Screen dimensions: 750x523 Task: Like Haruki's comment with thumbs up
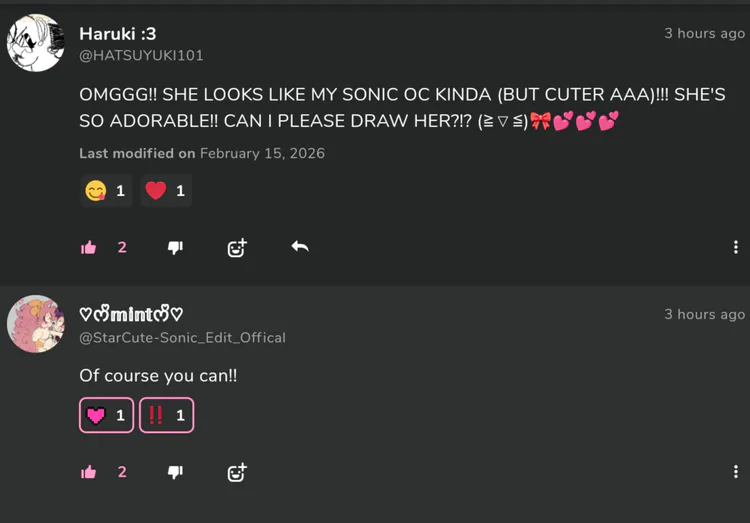(x=89, y=247)
